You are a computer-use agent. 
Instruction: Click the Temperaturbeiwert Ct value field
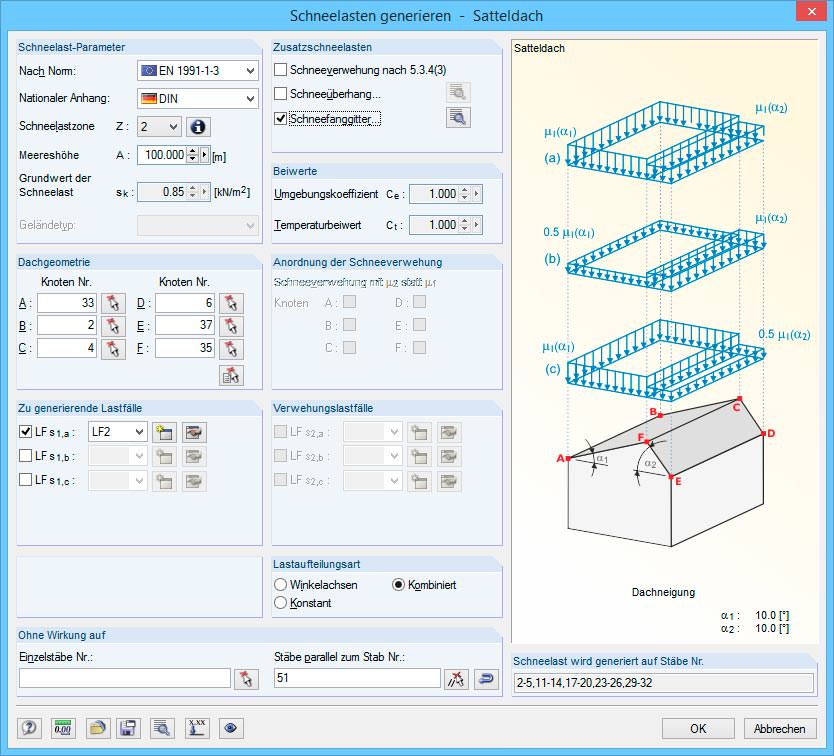click(435, 225)
